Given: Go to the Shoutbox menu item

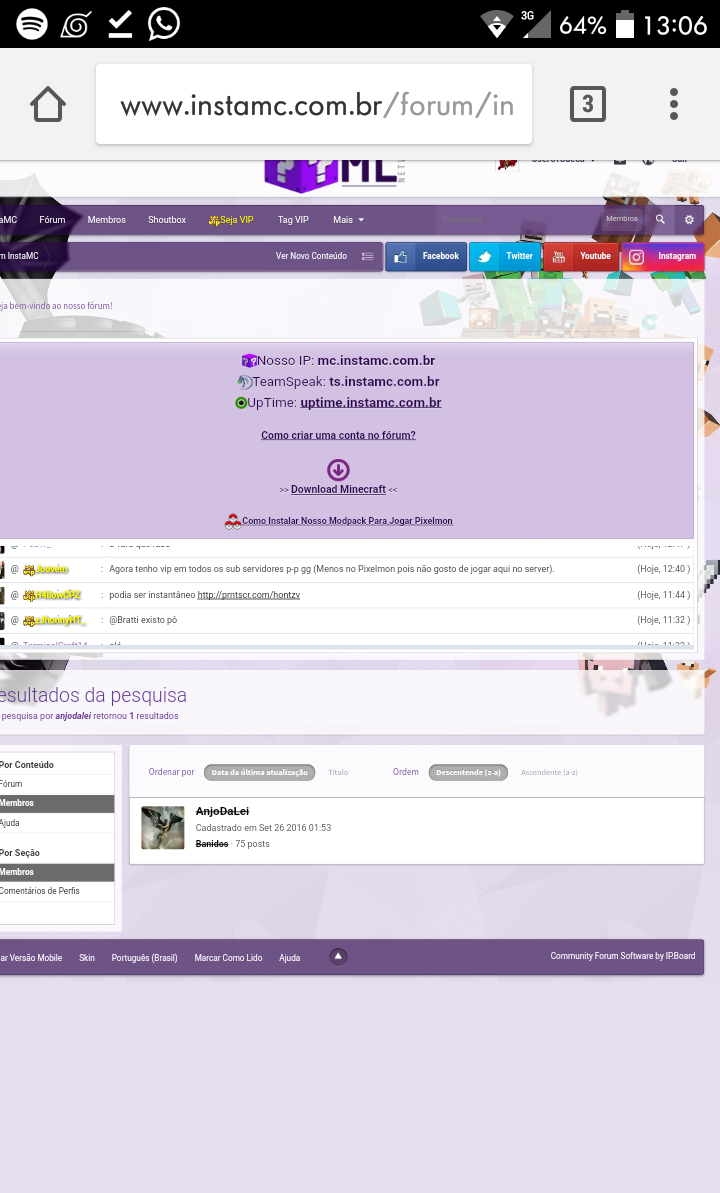Looking at the screenshot, I should tap(167, 219).
